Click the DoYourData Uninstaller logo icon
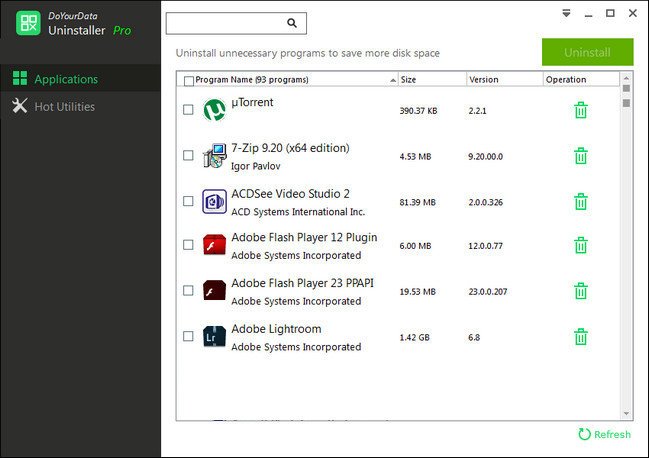Screen dimensions: 649x458 click(x=28, y=23)
